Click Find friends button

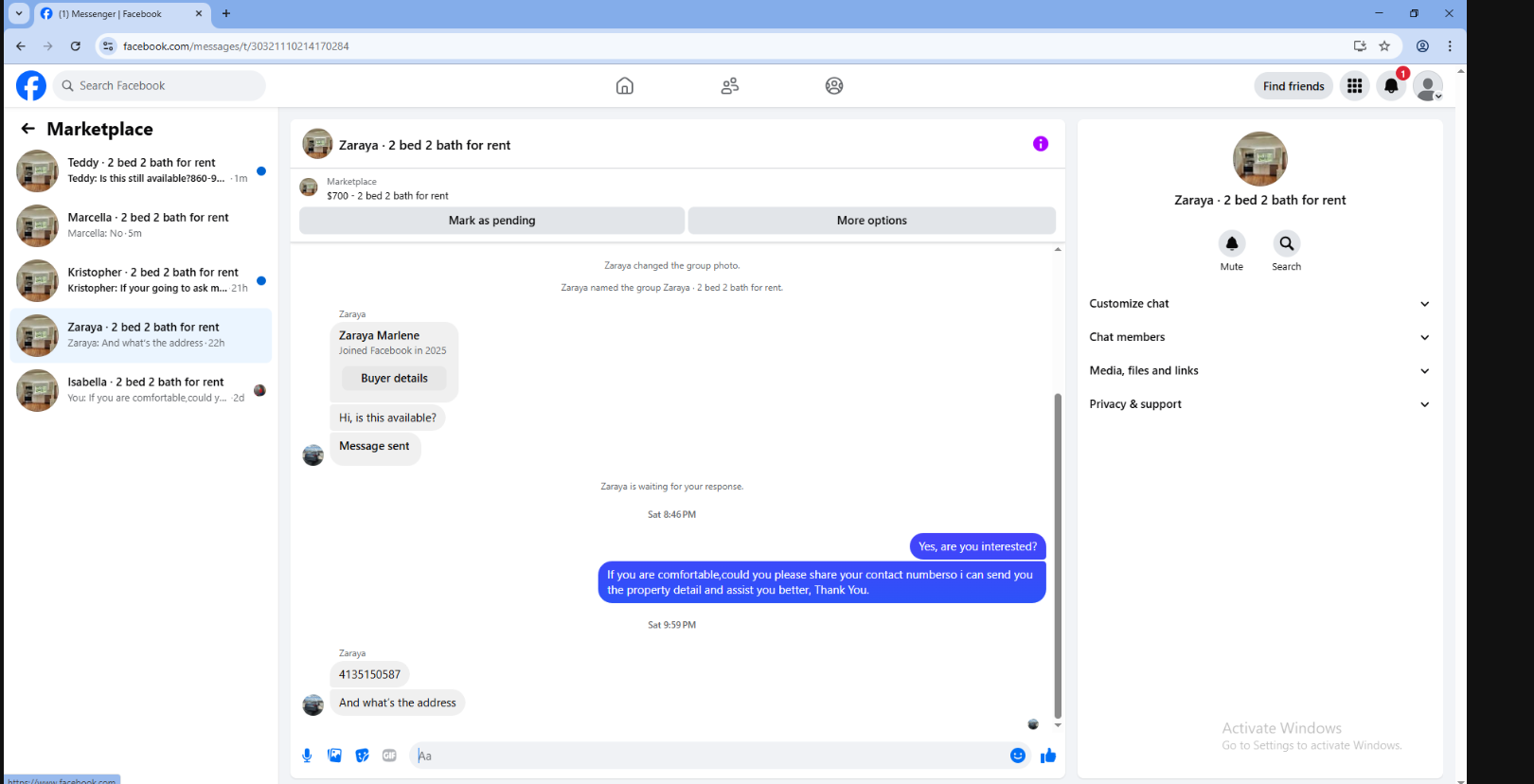tap(1293, 86)
